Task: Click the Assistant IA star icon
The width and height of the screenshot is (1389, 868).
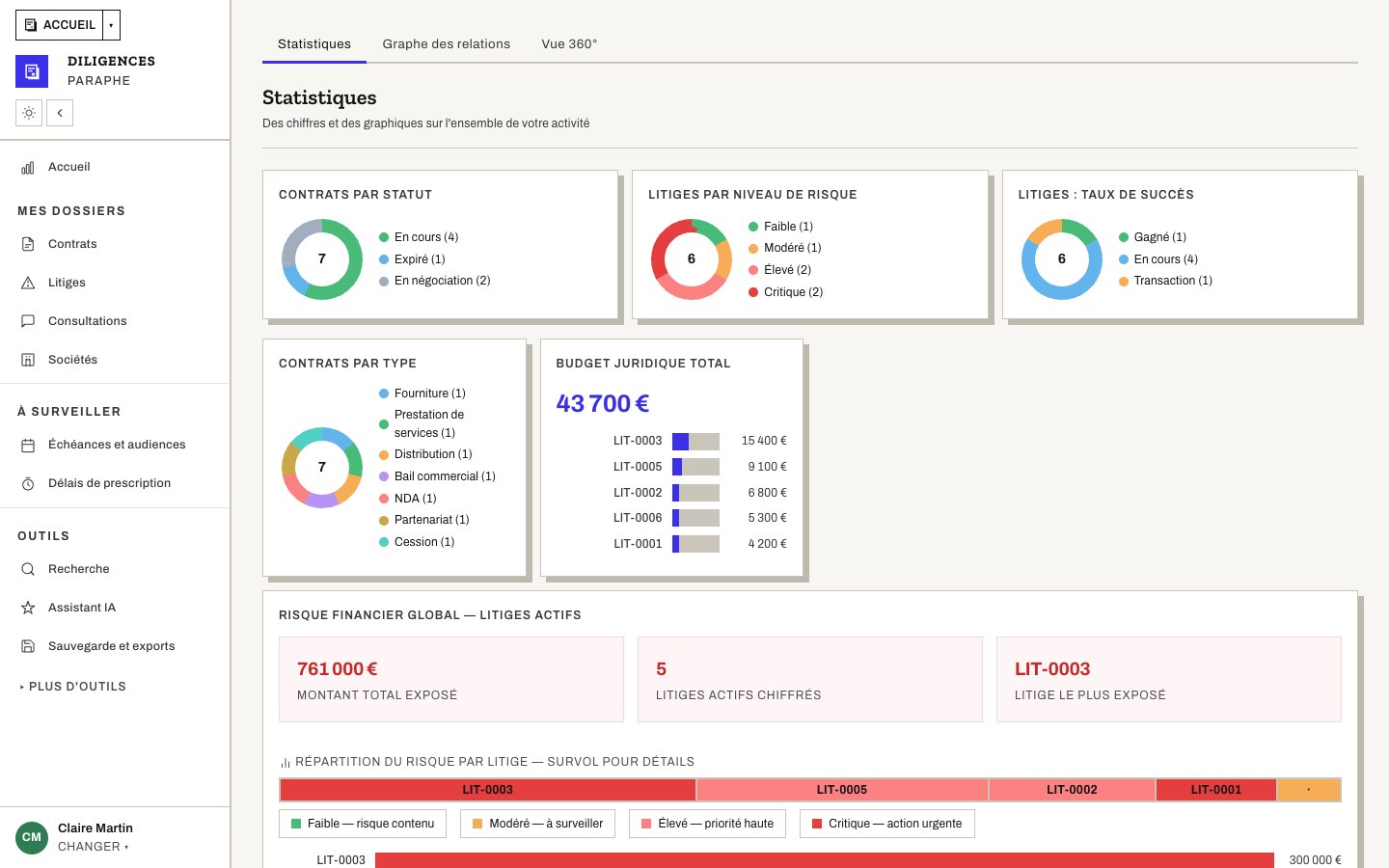Action: [28, 608]
